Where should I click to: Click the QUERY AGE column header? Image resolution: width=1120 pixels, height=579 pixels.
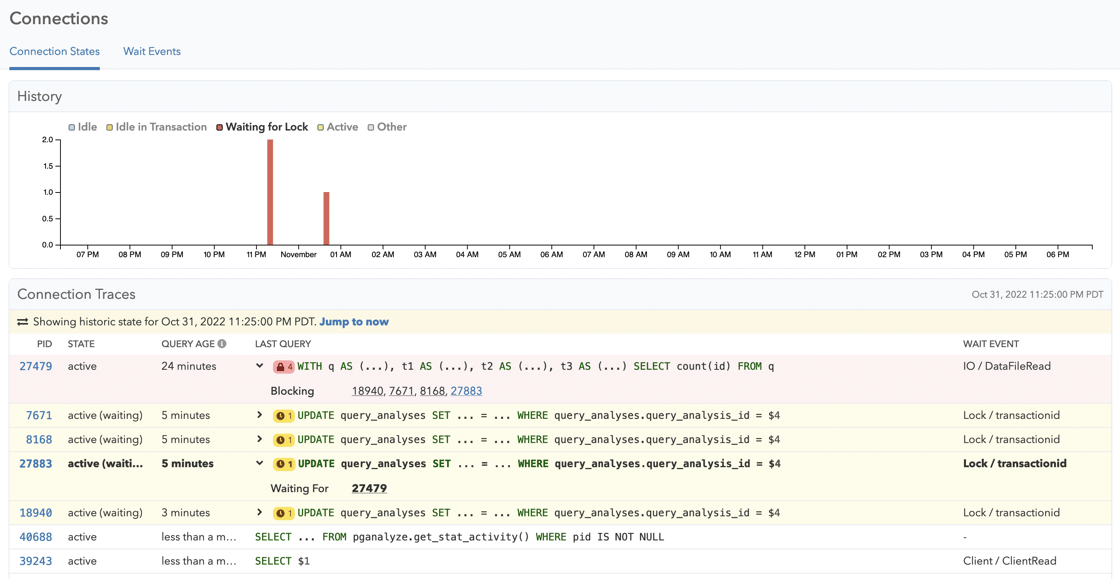pos(189,344)
